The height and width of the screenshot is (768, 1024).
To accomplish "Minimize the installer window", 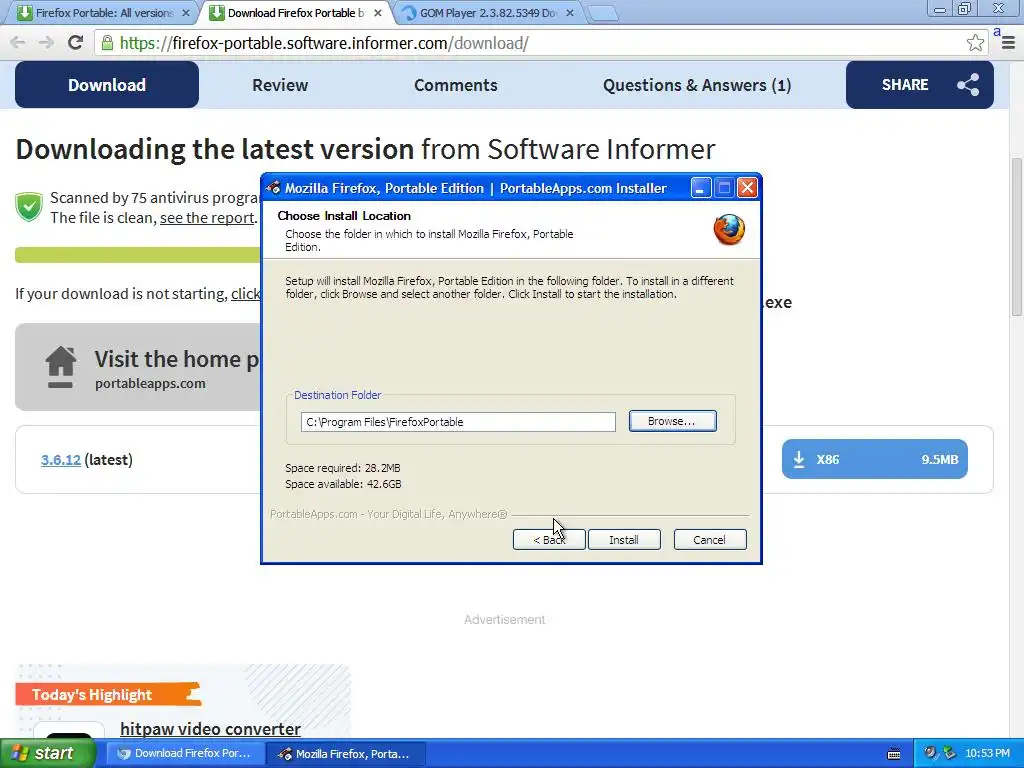I will click(x=701, y=188).
